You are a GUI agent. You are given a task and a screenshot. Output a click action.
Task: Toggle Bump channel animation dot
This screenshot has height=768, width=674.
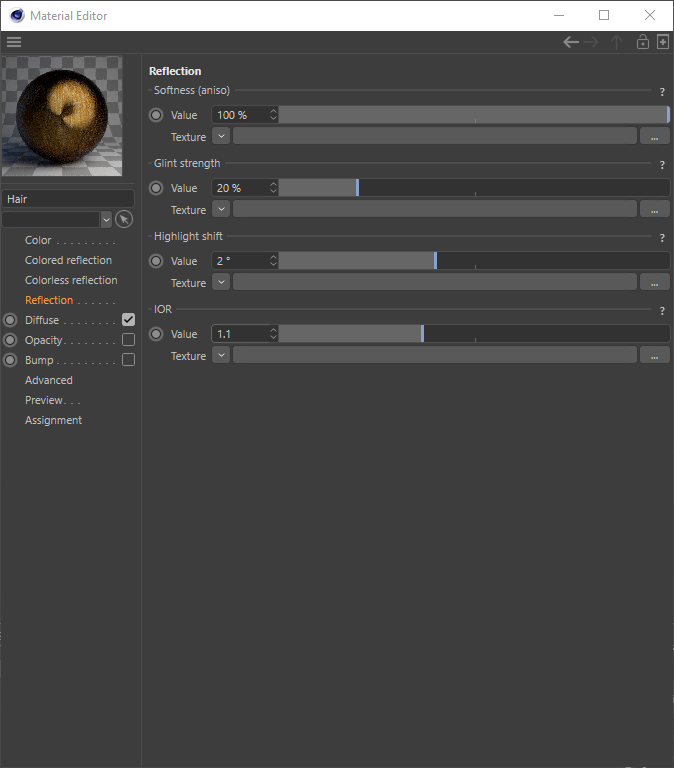pos(10,360)
